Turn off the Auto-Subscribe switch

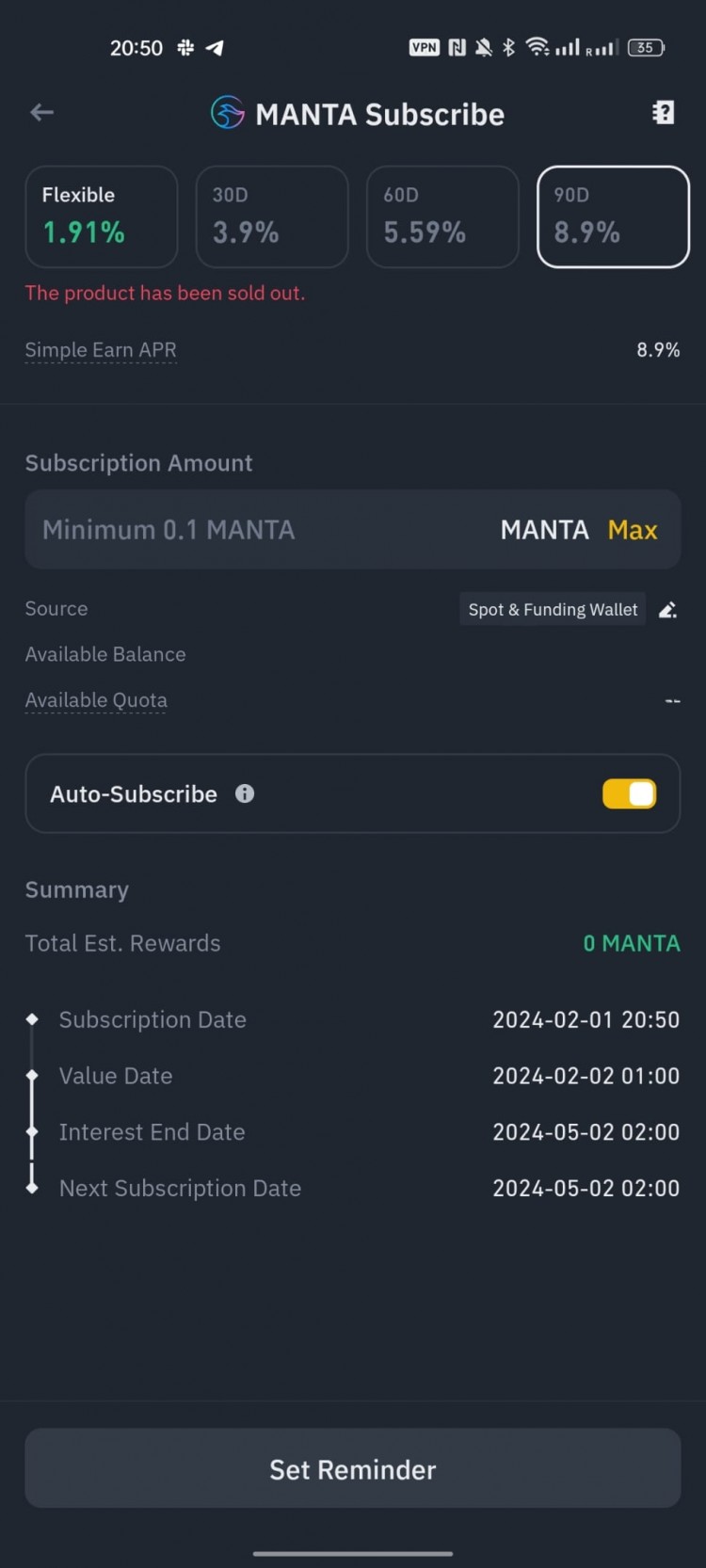click(x=630, y=793)
